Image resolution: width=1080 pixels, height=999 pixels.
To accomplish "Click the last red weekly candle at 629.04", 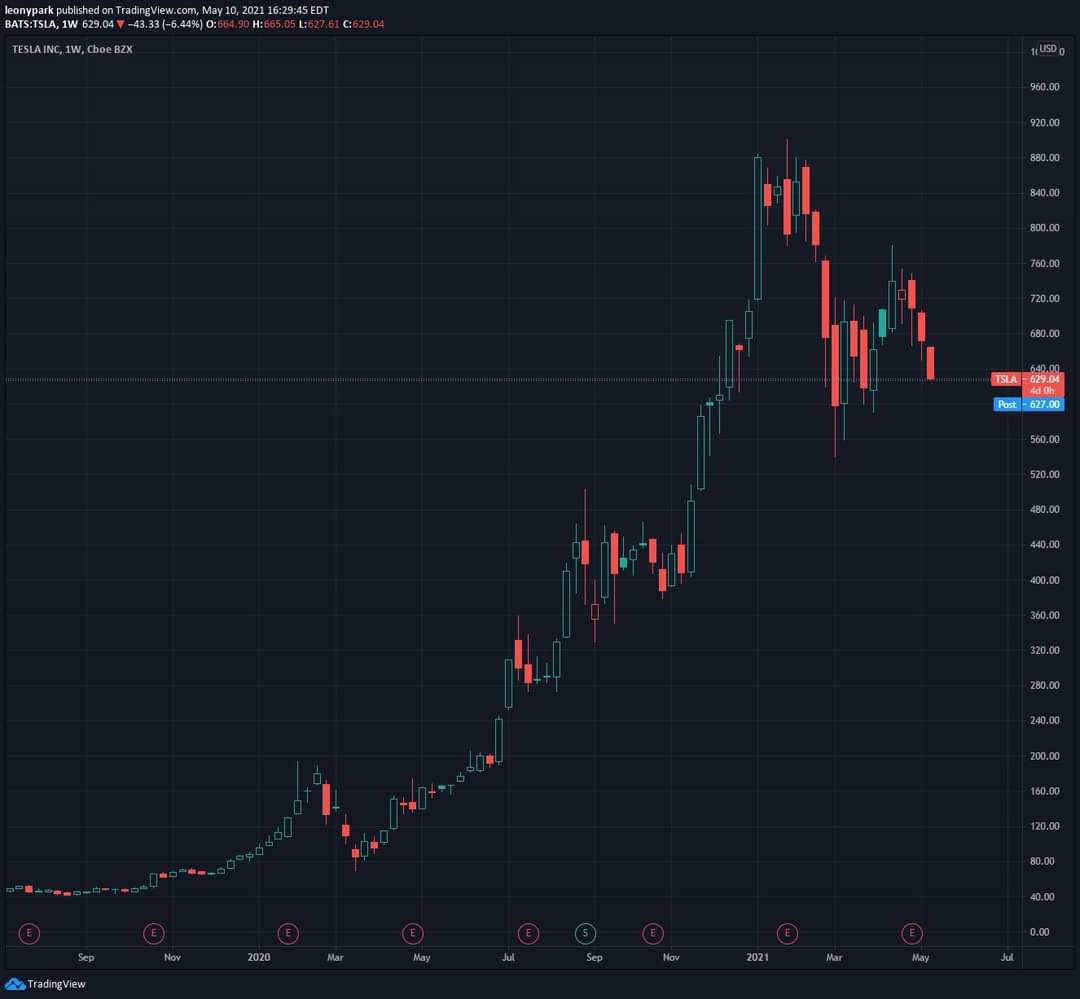I will (x=931, y=363).
